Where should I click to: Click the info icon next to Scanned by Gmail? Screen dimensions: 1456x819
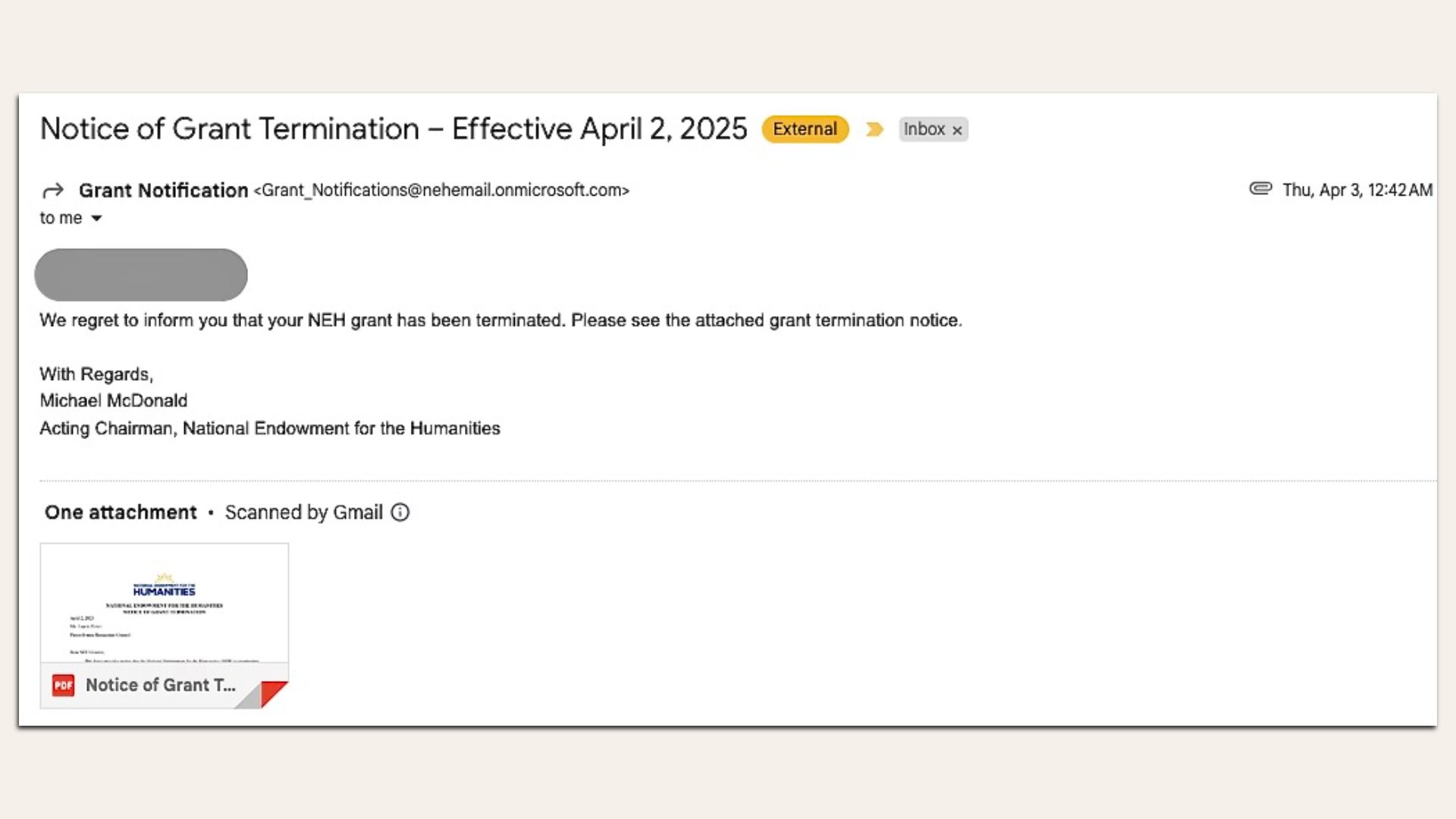coord(400,513)
